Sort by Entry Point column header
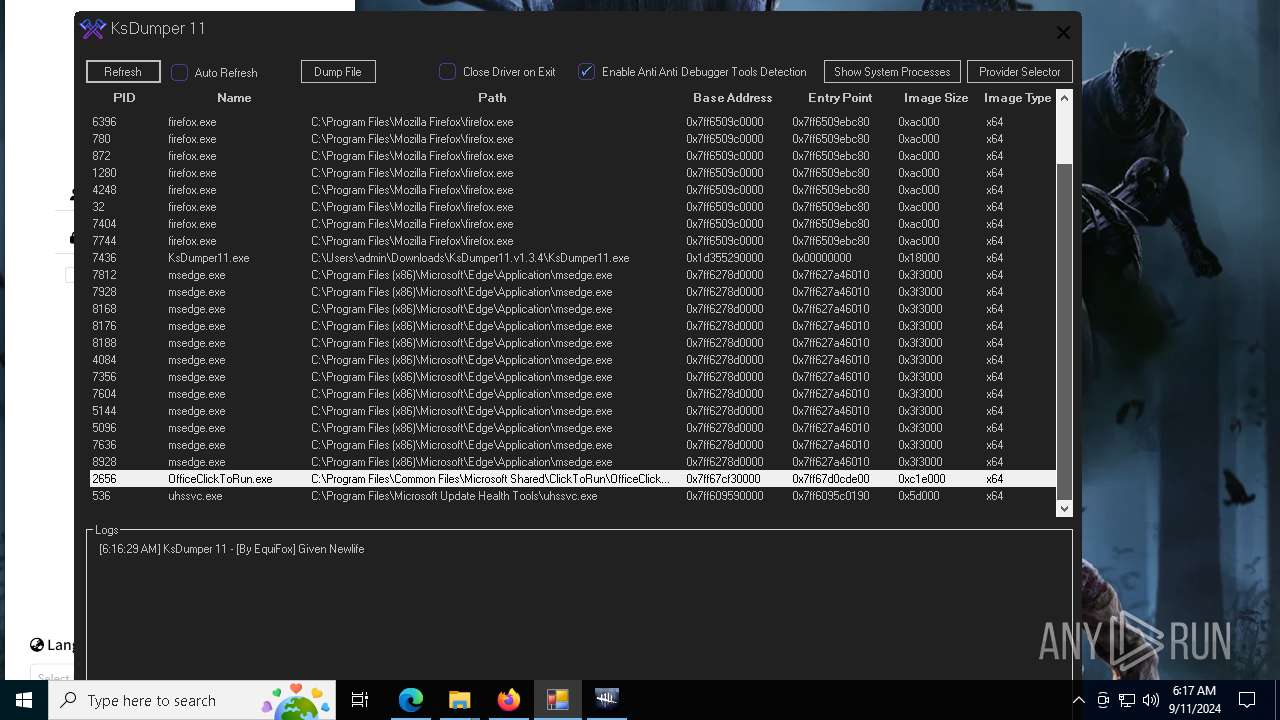Viewport: 1280px width, 720px height. (x=840, y=98)
